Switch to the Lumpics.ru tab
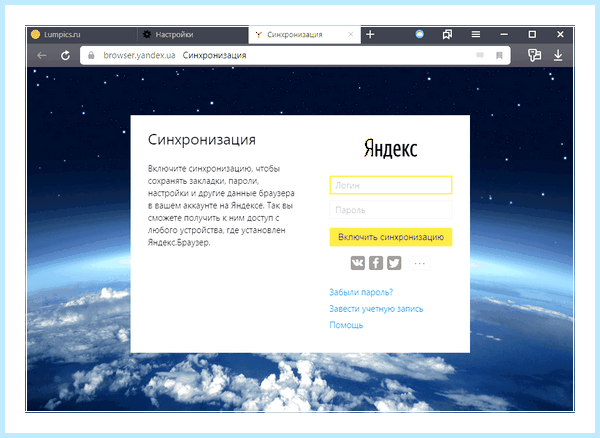Viewport: 600px width, 438px height. (x=82, y=34)
